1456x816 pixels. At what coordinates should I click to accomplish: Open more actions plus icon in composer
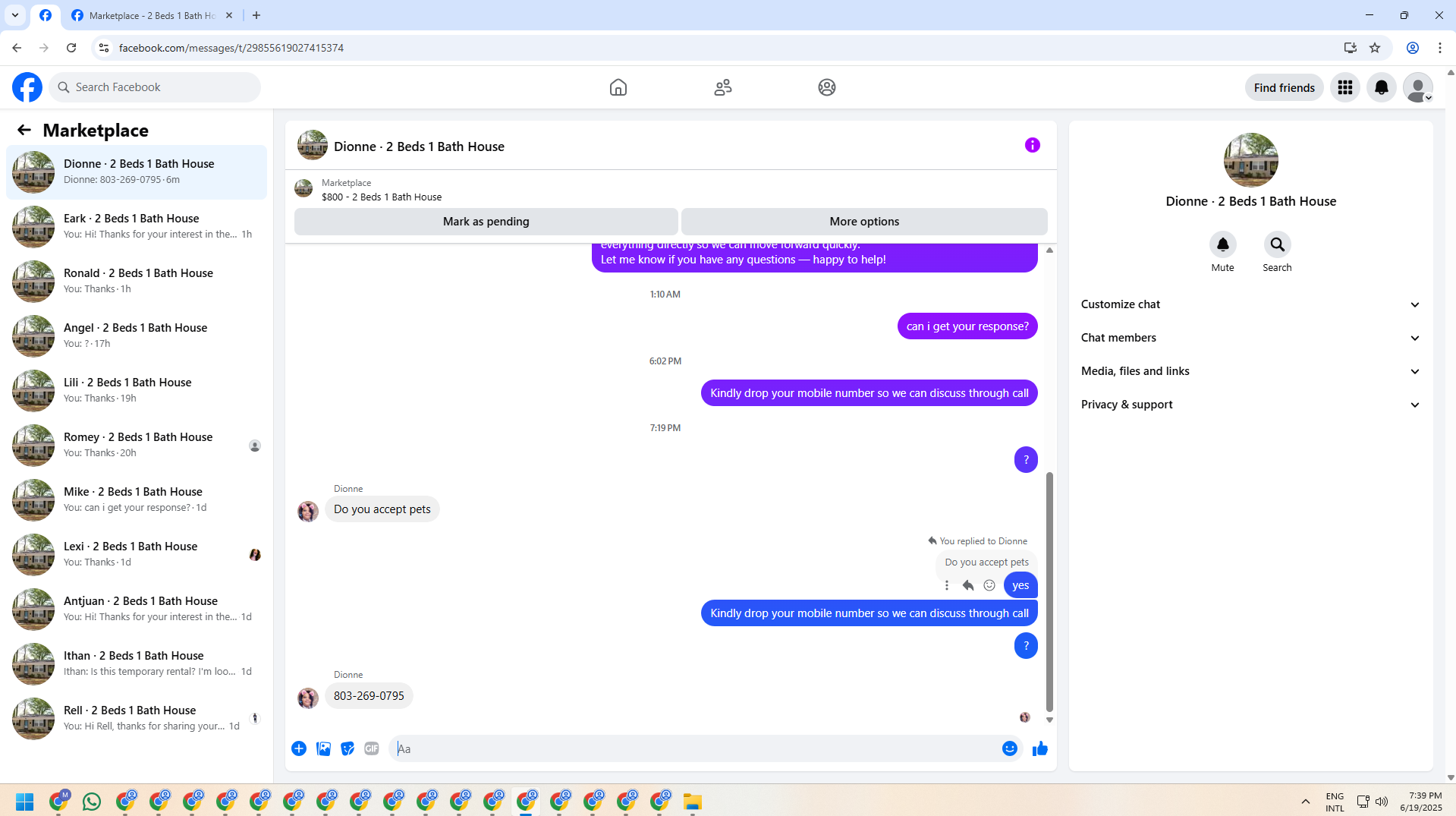point(299,748)
